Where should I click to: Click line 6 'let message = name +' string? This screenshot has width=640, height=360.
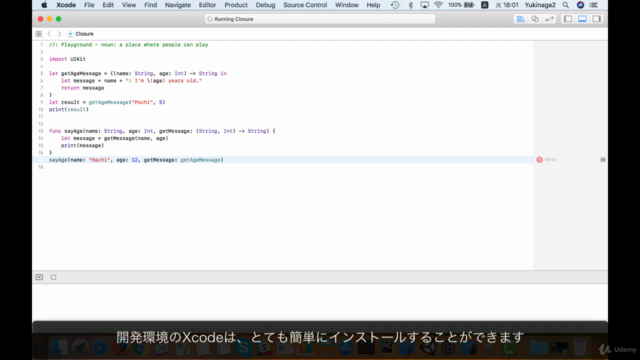[x=131, y=81]
